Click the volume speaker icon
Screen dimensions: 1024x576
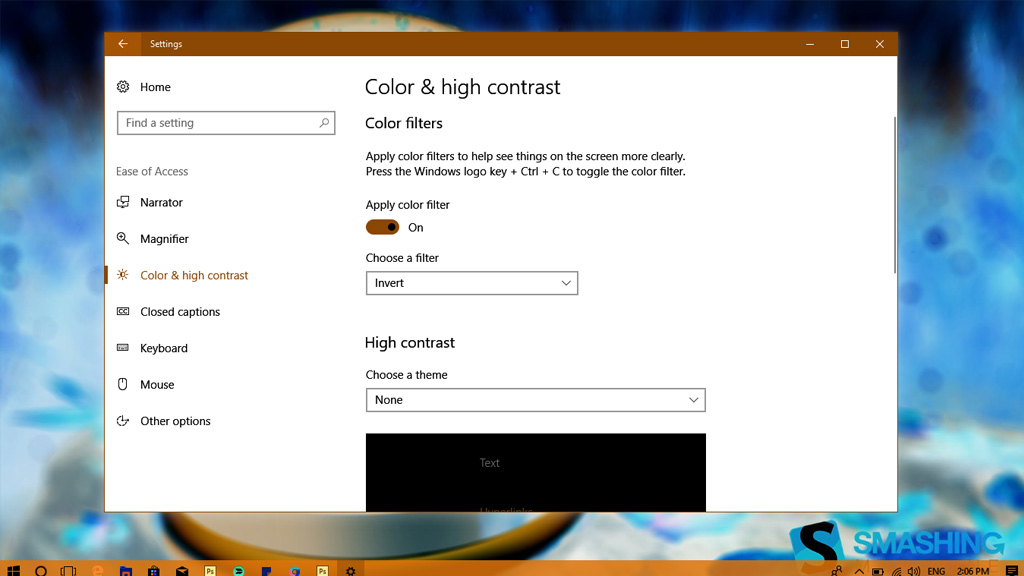914,571
